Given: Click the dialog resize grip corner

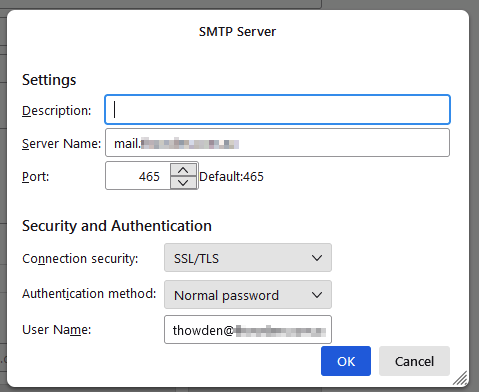Looking at the screenshot, I should point(460,378).
